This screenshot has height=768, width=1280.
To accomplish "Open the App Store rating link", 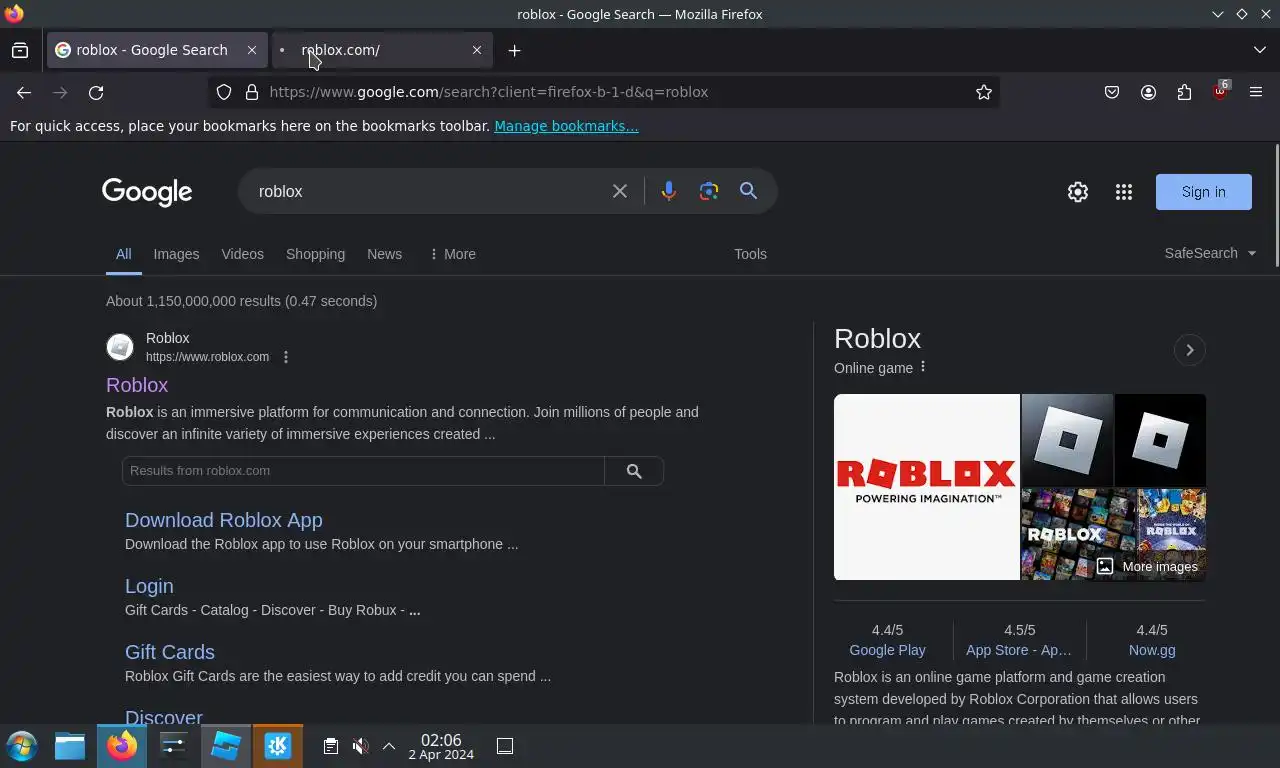I will (1019, 650).
